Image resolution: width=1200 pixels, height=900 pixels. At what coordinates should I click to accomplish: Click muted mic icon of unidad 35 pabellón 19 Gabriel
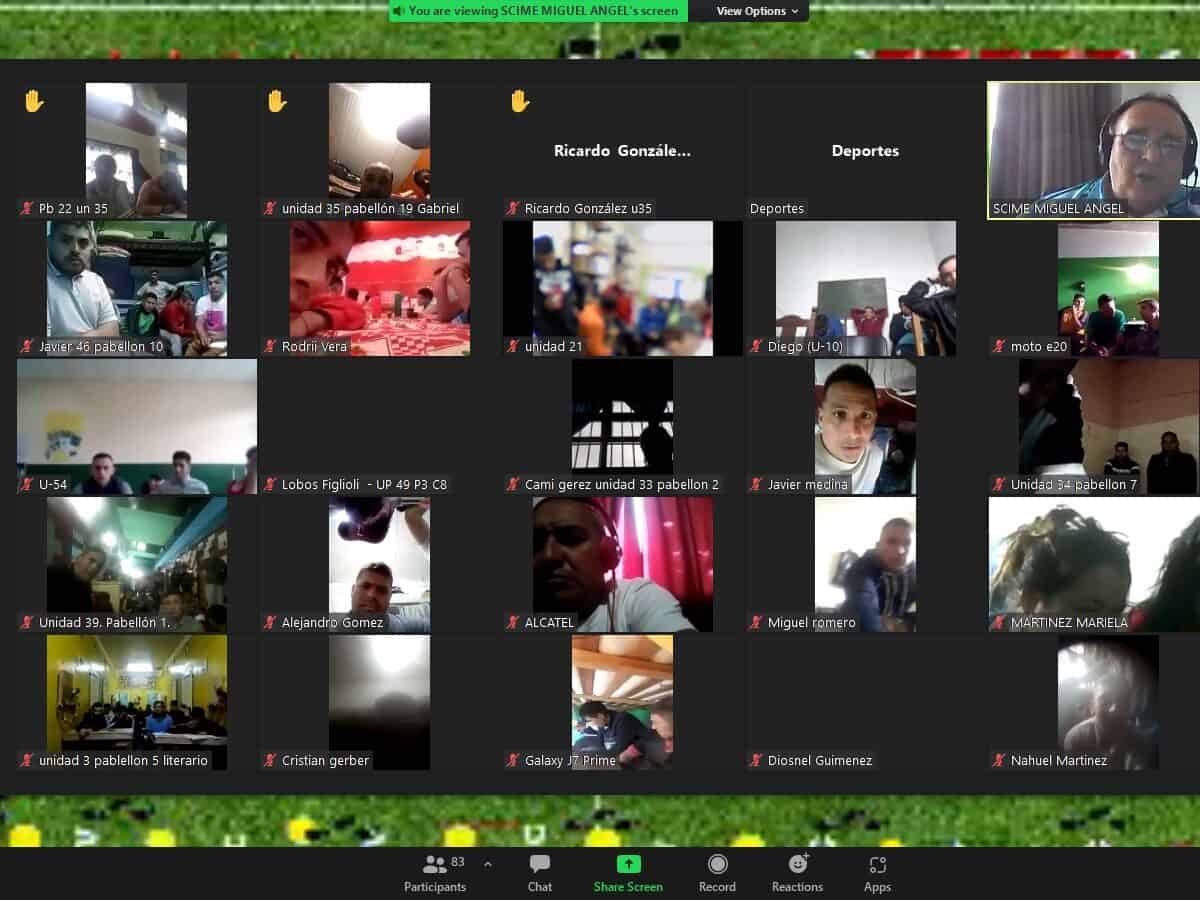[270, 209]
